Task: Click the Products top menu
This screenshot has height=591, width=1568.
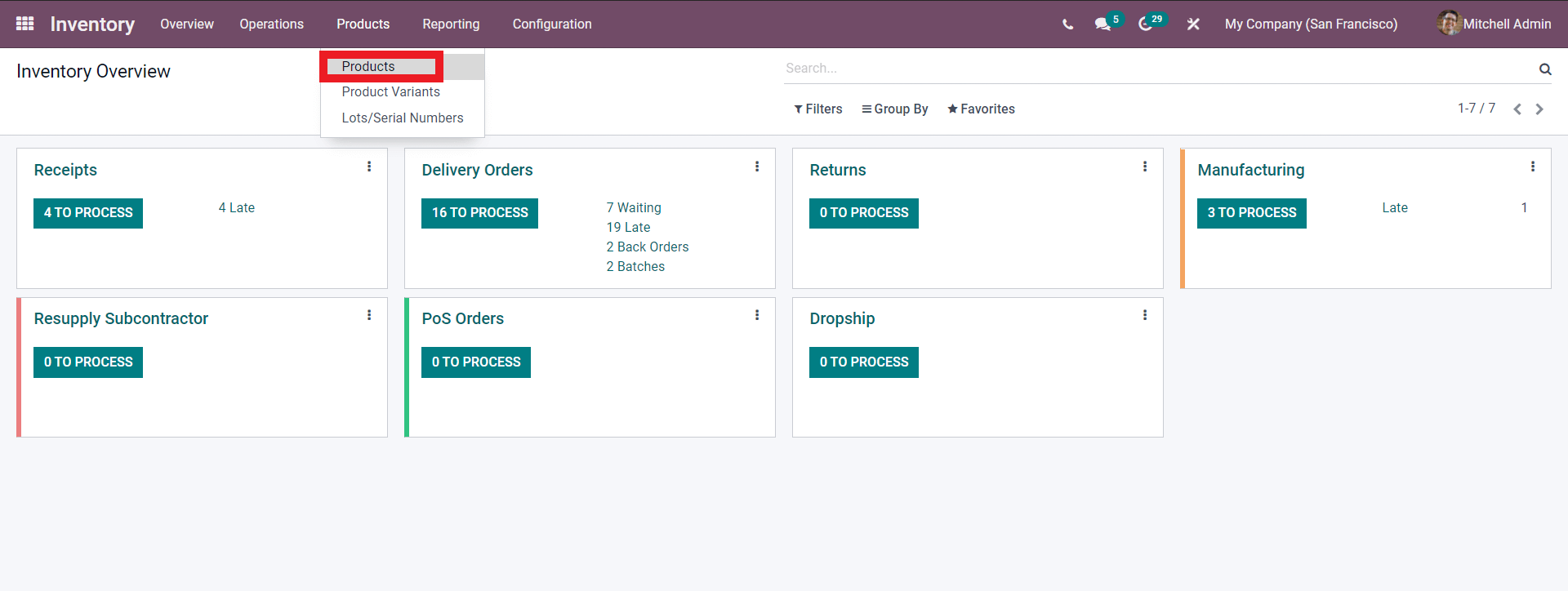Action: (x=363, y=24)
